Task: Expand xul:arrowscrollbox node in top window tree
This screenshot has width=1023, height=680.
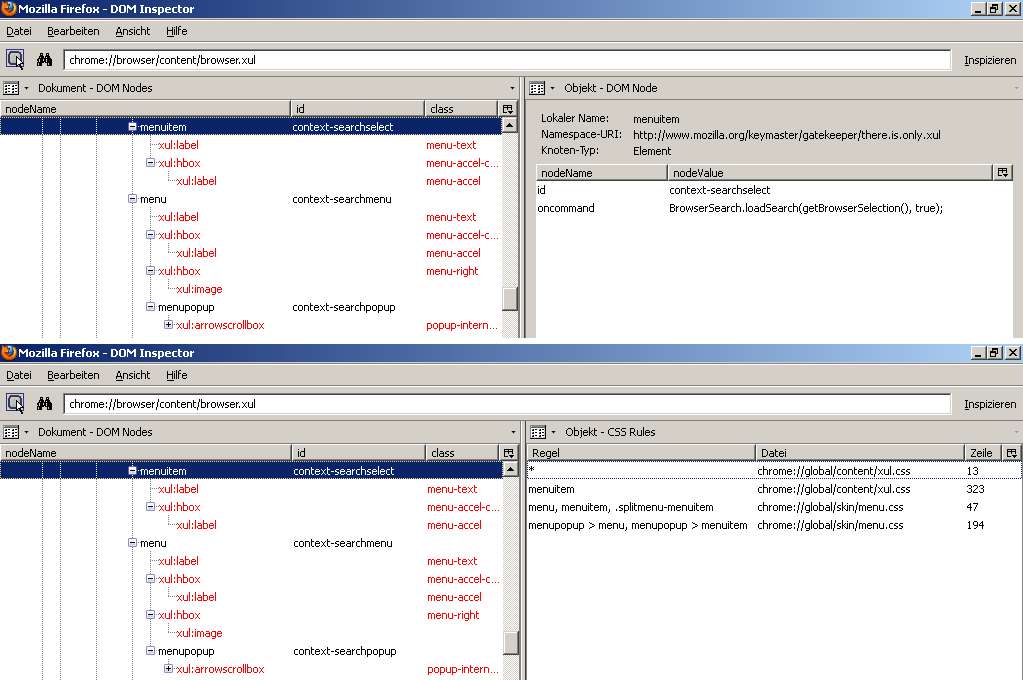Action: [x=168, y=324]
